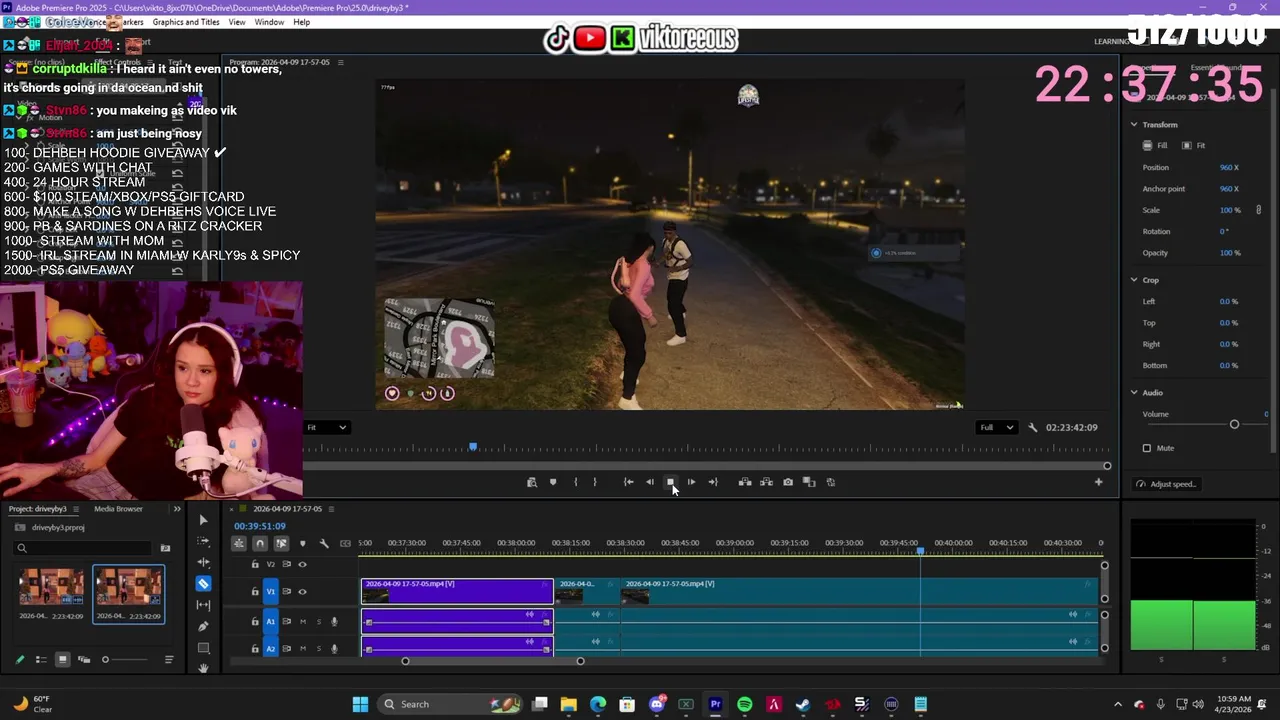Image resolution: width=1280 pixels, height=720 pixels.
Task: Click the Fill button under Transform
Action: pyautogui.click(x=1155, y=146)
